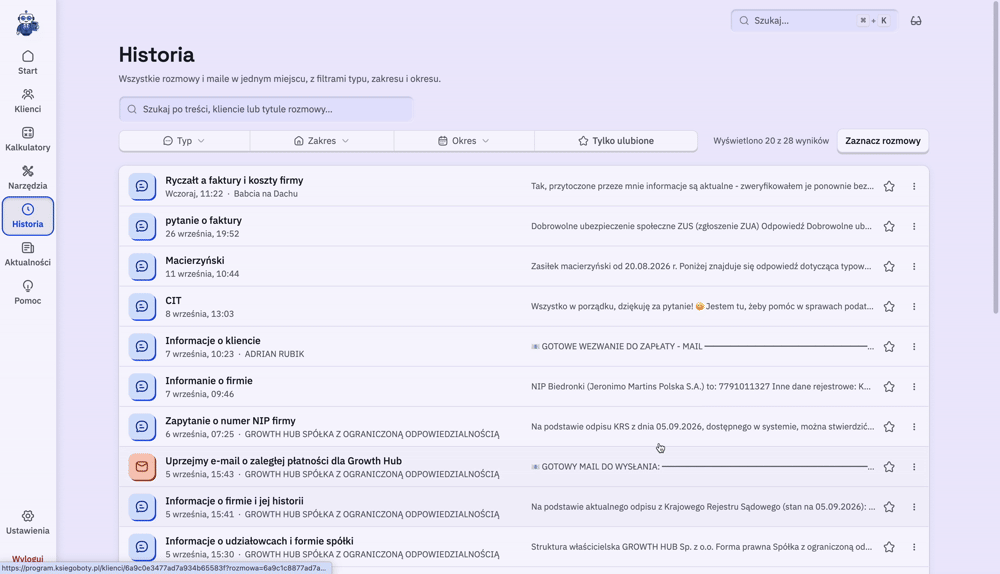The width and height of the screenshot is (1000, 574).
Task: Focus the Szukaj po treści search field
Action: (x=266, y=109)
